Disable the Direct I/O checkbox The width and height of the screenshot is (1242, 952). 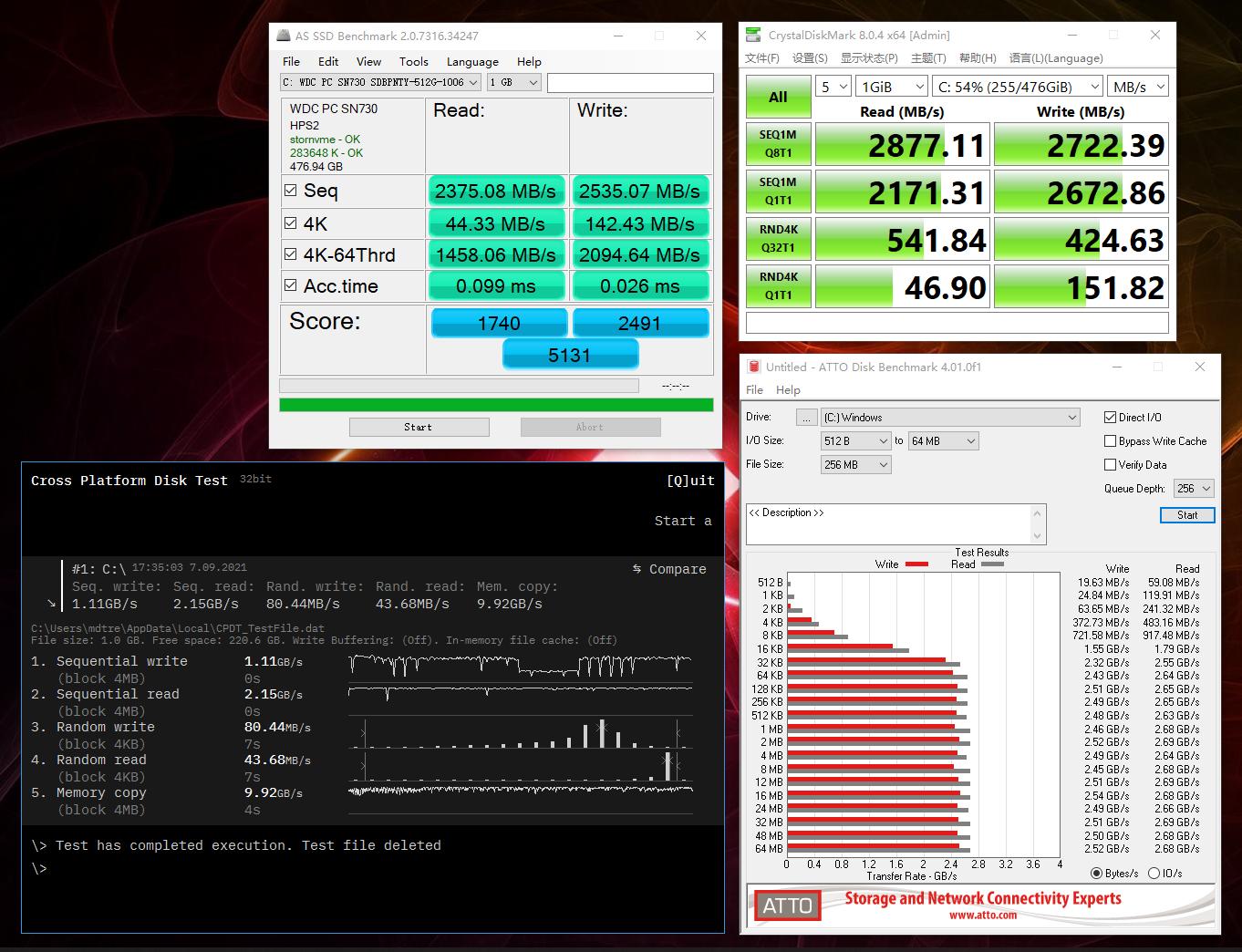(1110, 418)
